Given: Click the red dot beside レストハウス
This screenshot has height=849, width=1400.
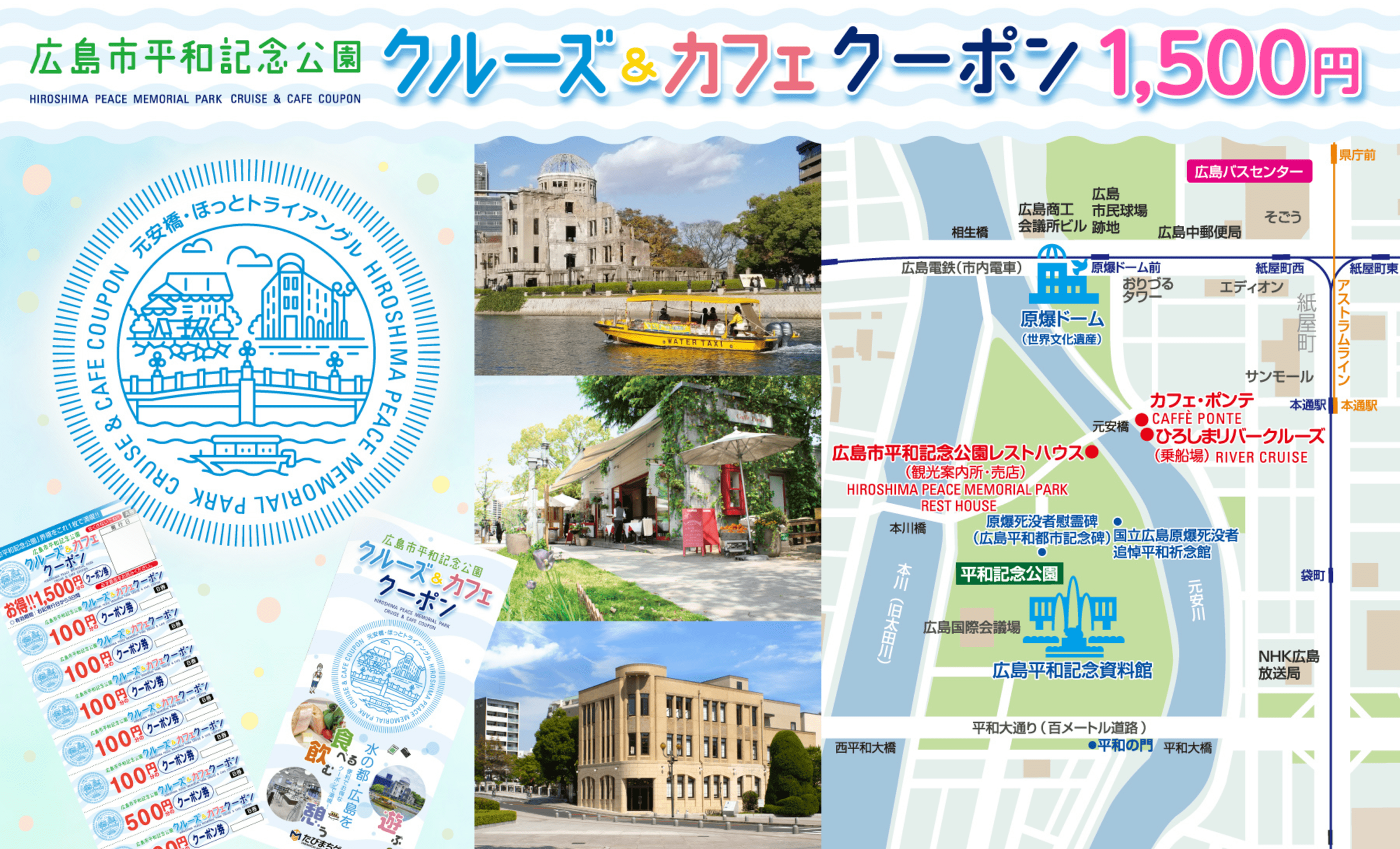Looking at the screenshot, I should pyautogui.click(x=1091, y=452).
